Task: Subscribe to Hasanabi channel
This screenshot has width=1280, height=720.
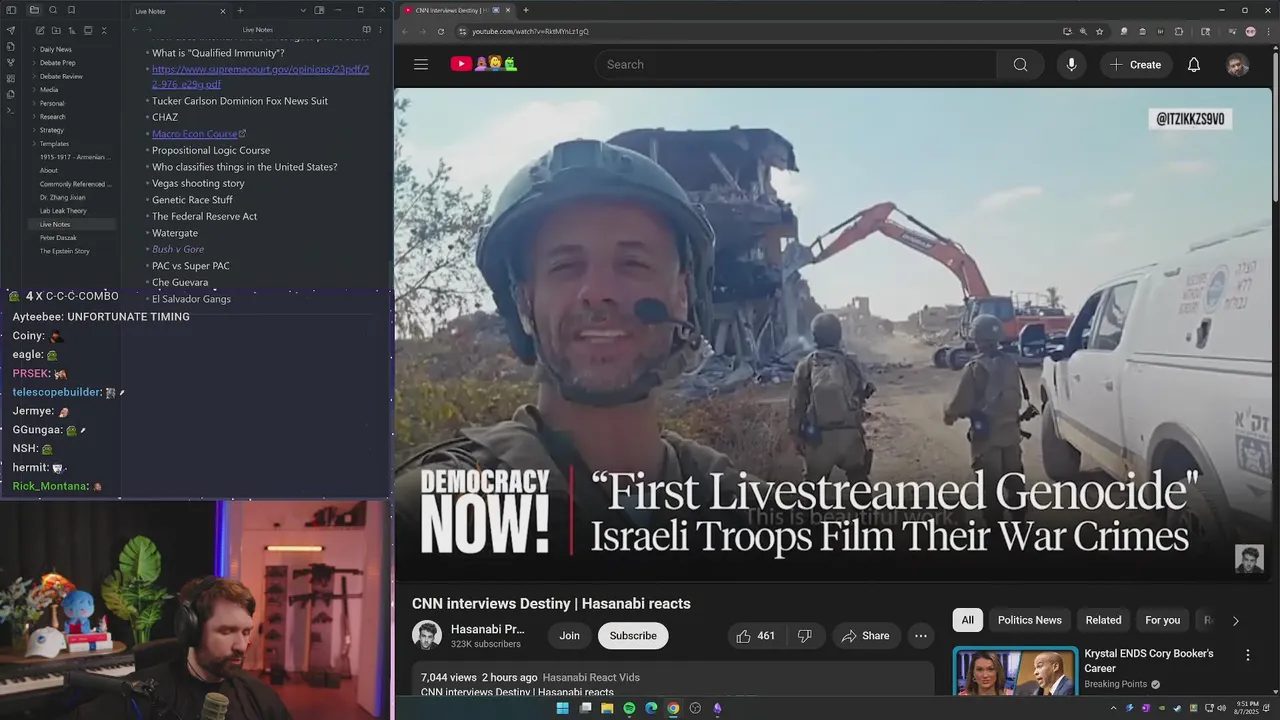Action: click(633, 636)
